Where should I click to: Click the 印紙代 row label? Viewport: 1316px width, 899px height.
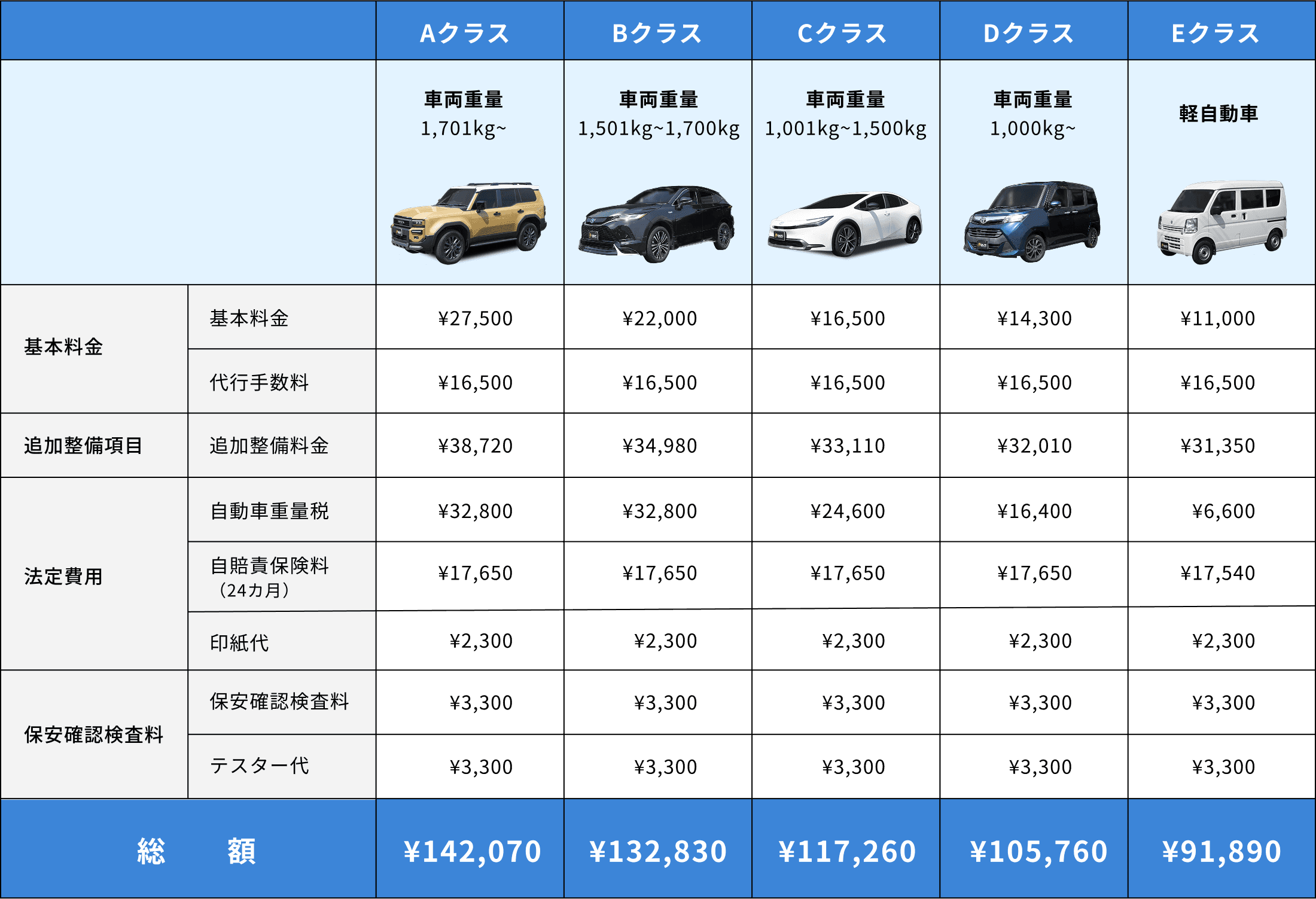click(x=239, y=643)
